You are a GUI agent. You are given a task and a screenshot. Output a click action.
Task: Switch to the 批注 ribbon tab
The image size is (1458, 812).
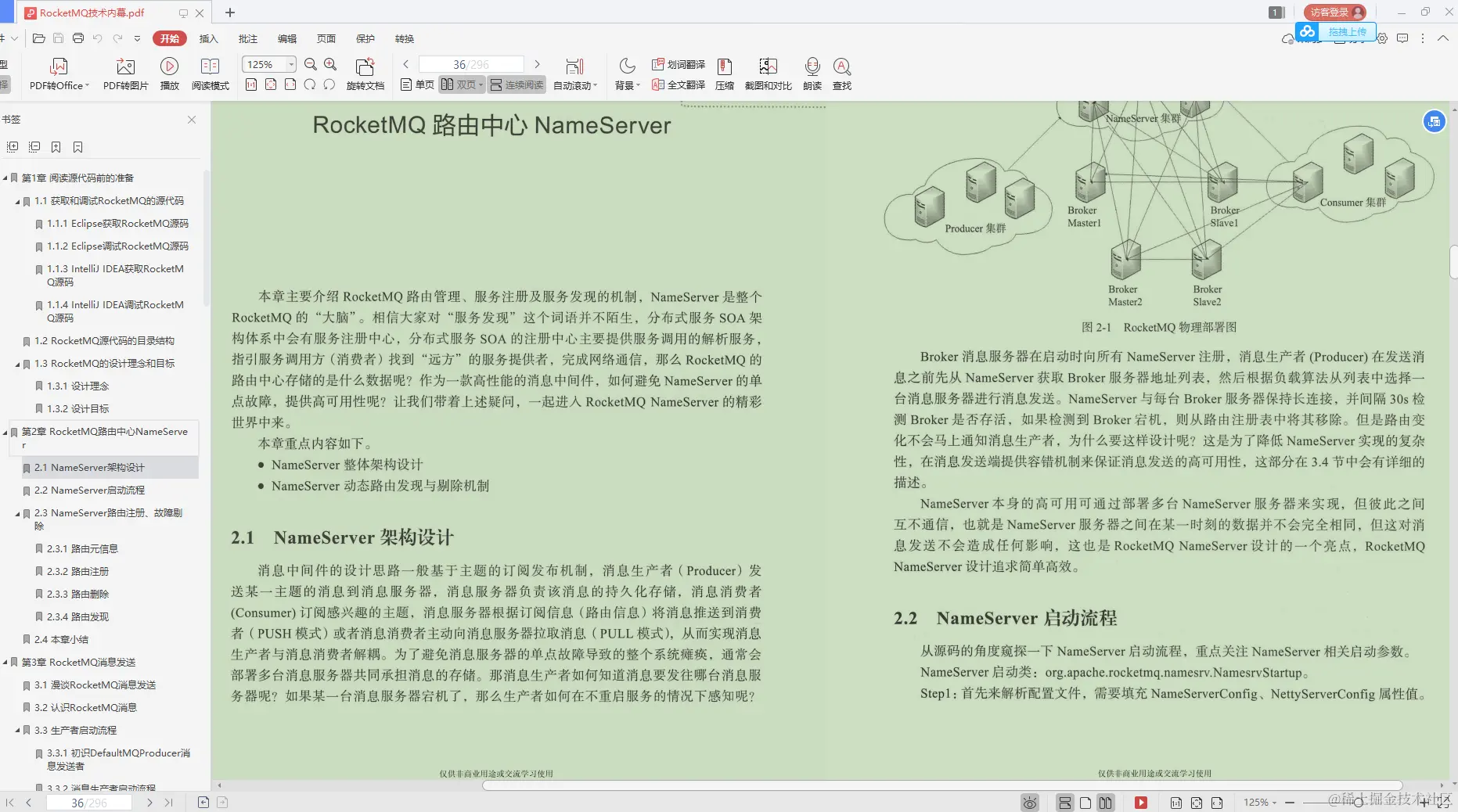coord(247,38)
